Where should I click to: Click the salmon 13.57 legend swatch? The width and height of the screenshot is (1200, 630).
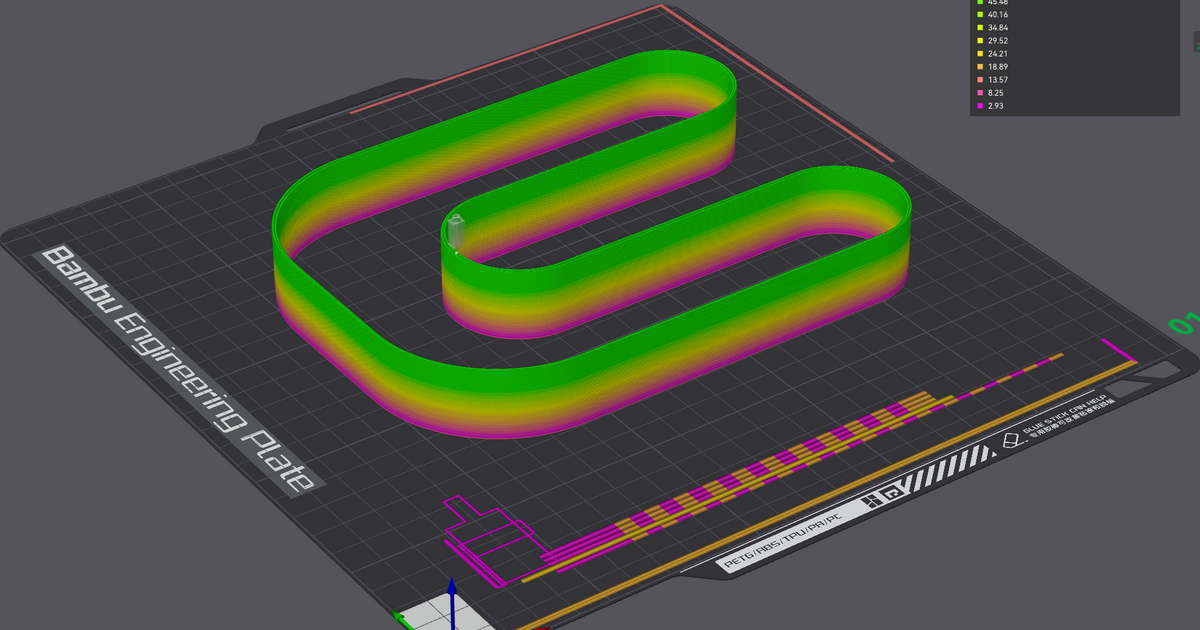tap(978, 79)
